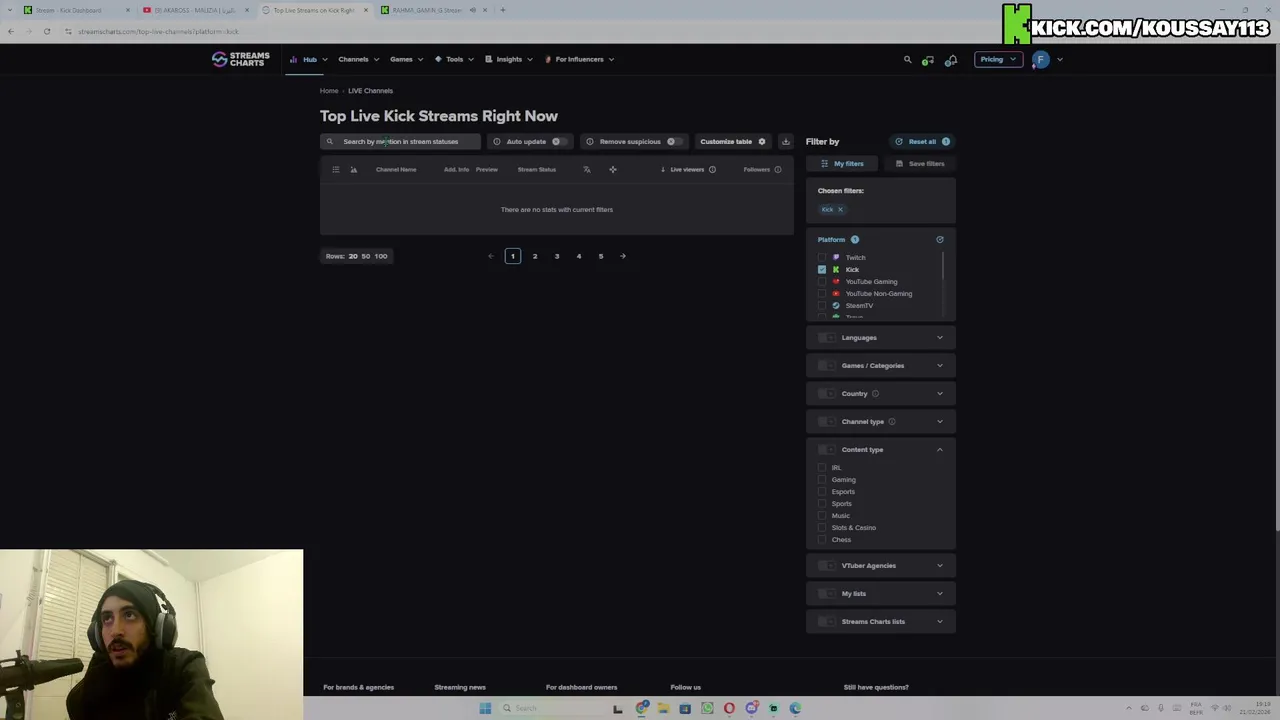The width and height of the screenshot is (1280, 720).
Task: Click the Customize table button
Action: 733,141
